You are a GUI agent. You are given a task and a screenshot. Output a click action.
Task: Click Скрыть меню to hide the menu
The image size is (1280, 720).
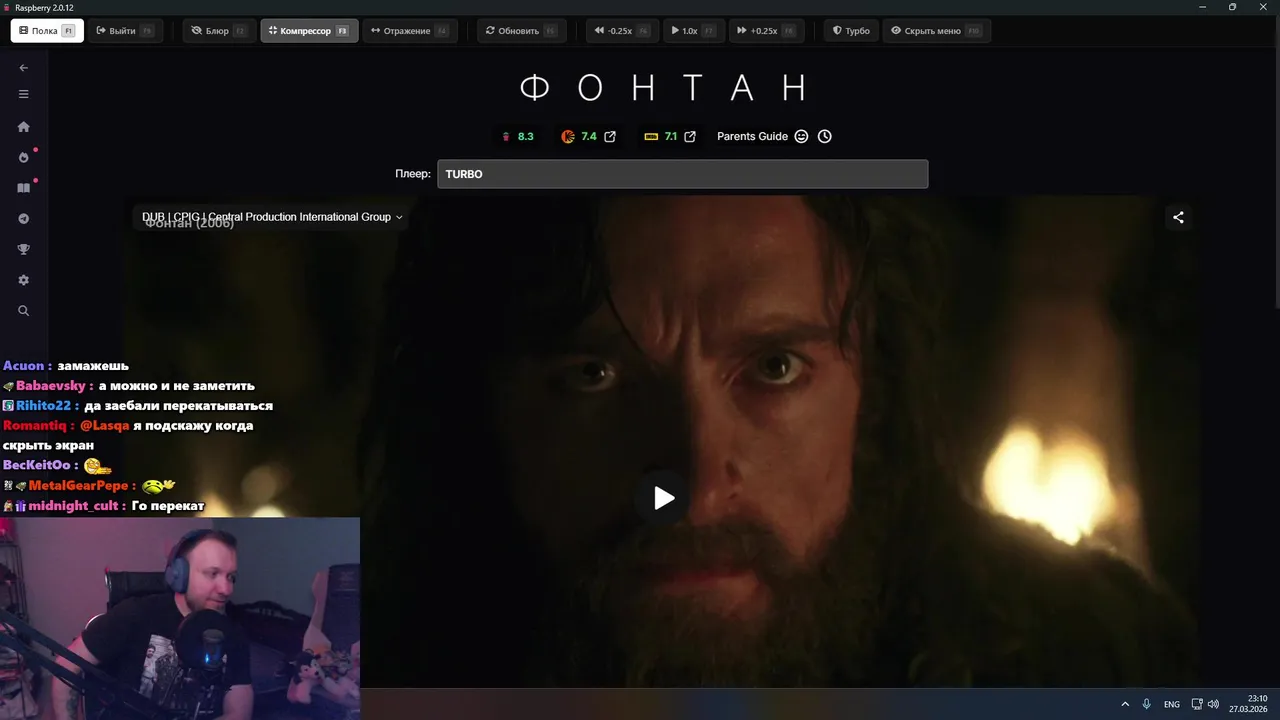point(936,31)
